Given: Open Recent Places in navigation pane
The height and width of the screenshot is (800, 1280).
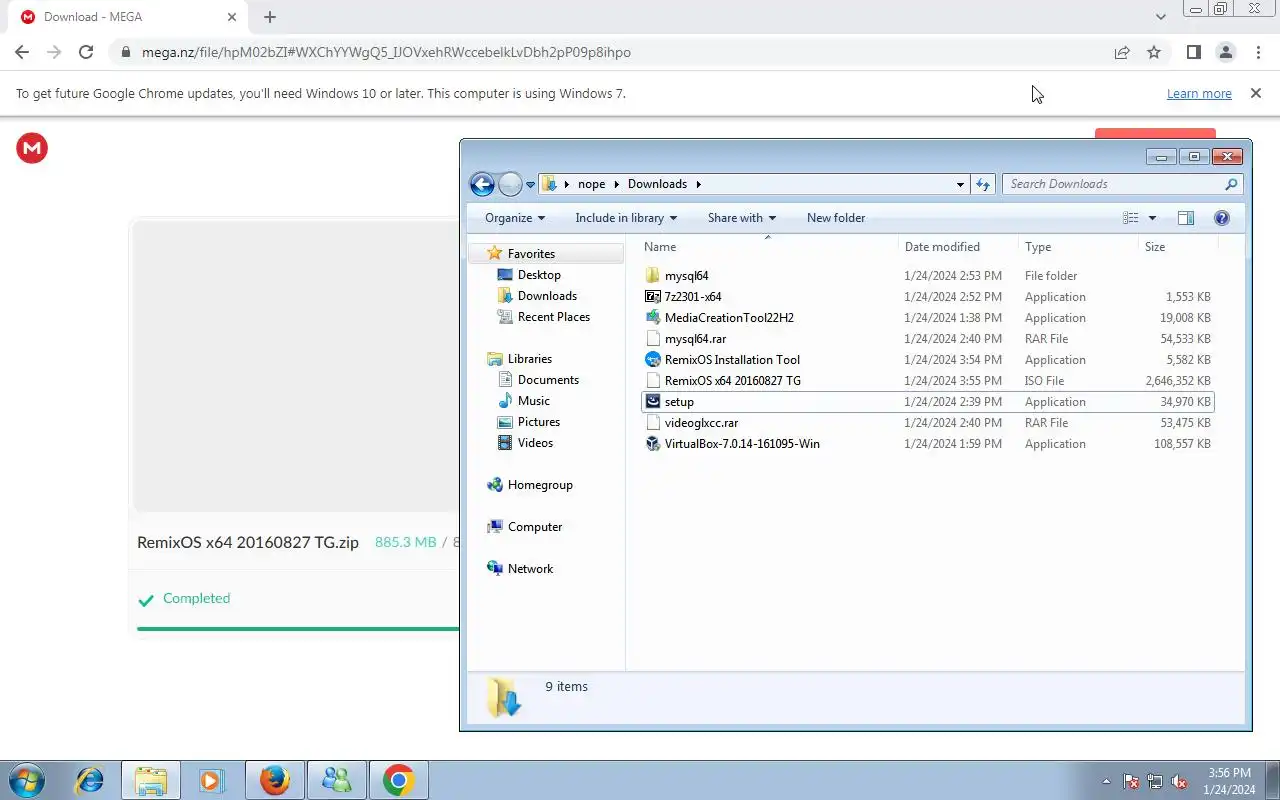Looking at the screenshot, I should pos(553,317).
